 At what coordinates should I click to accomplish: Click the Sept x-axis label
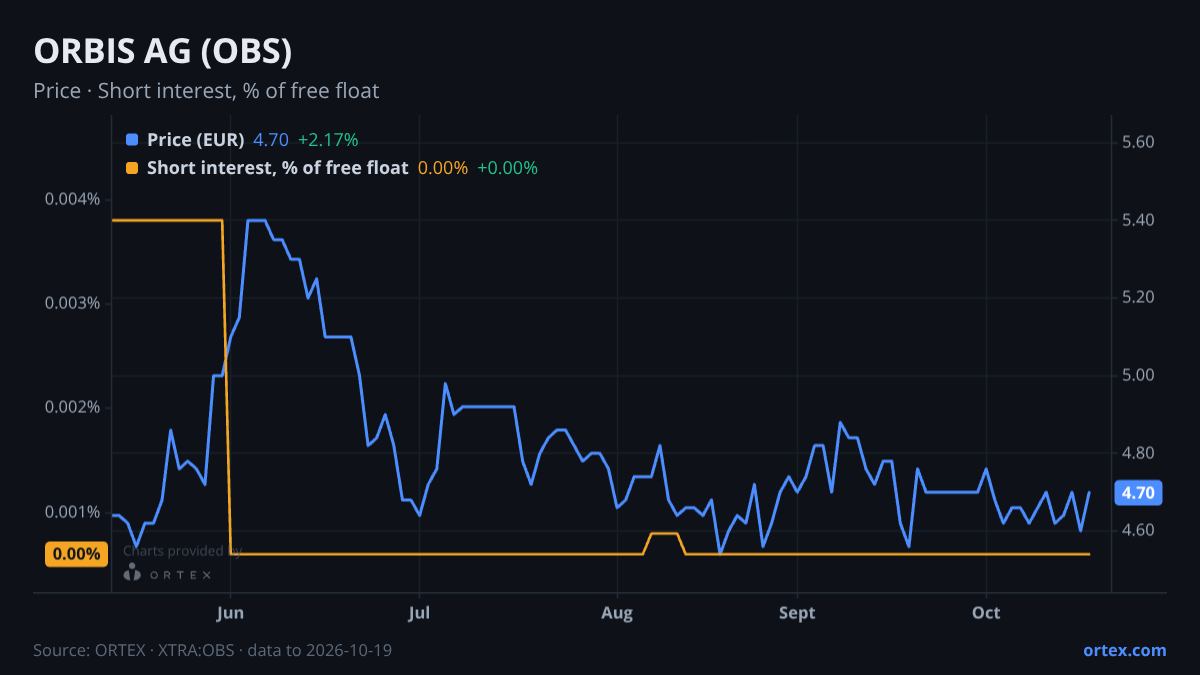[798, 613]
